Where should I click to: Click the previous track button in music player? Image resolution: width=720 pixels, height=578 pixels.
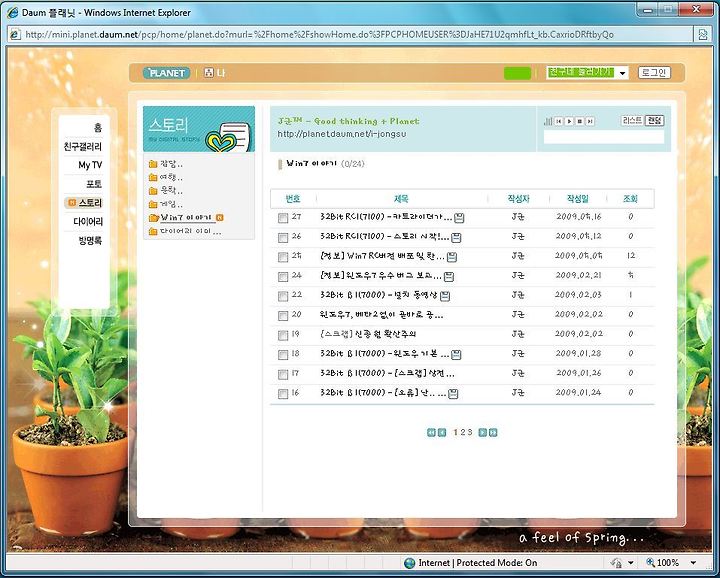pyautogui.click(x=558, y=121)
